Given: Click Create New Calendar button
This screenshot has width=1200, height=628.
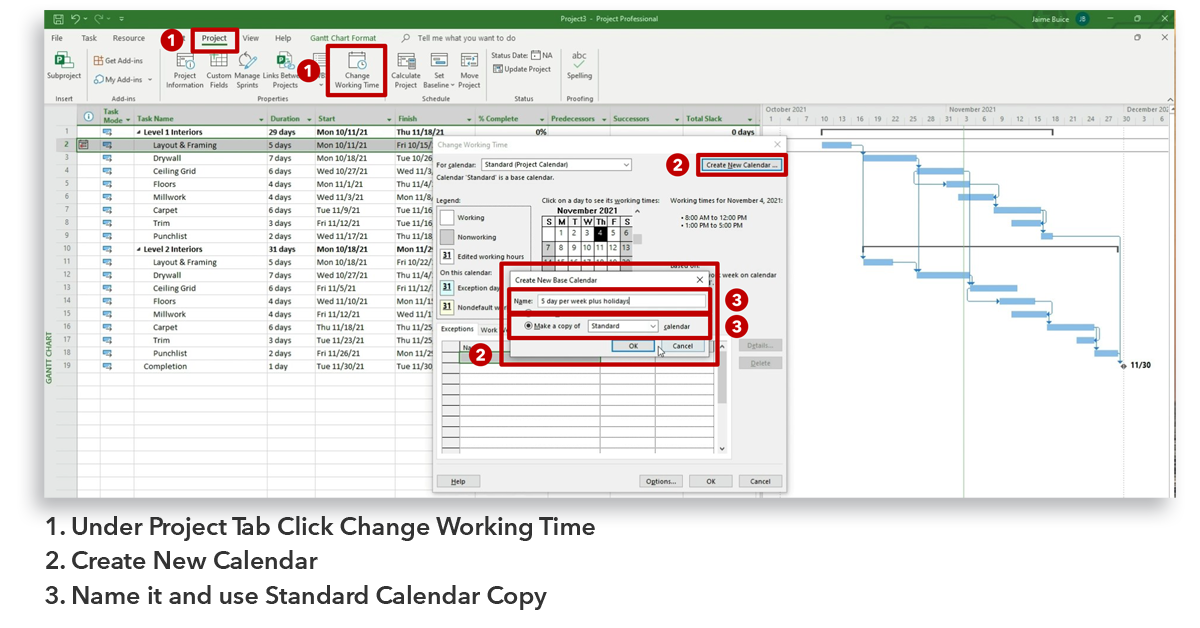Looking at the screenshot, I should 740,163.
